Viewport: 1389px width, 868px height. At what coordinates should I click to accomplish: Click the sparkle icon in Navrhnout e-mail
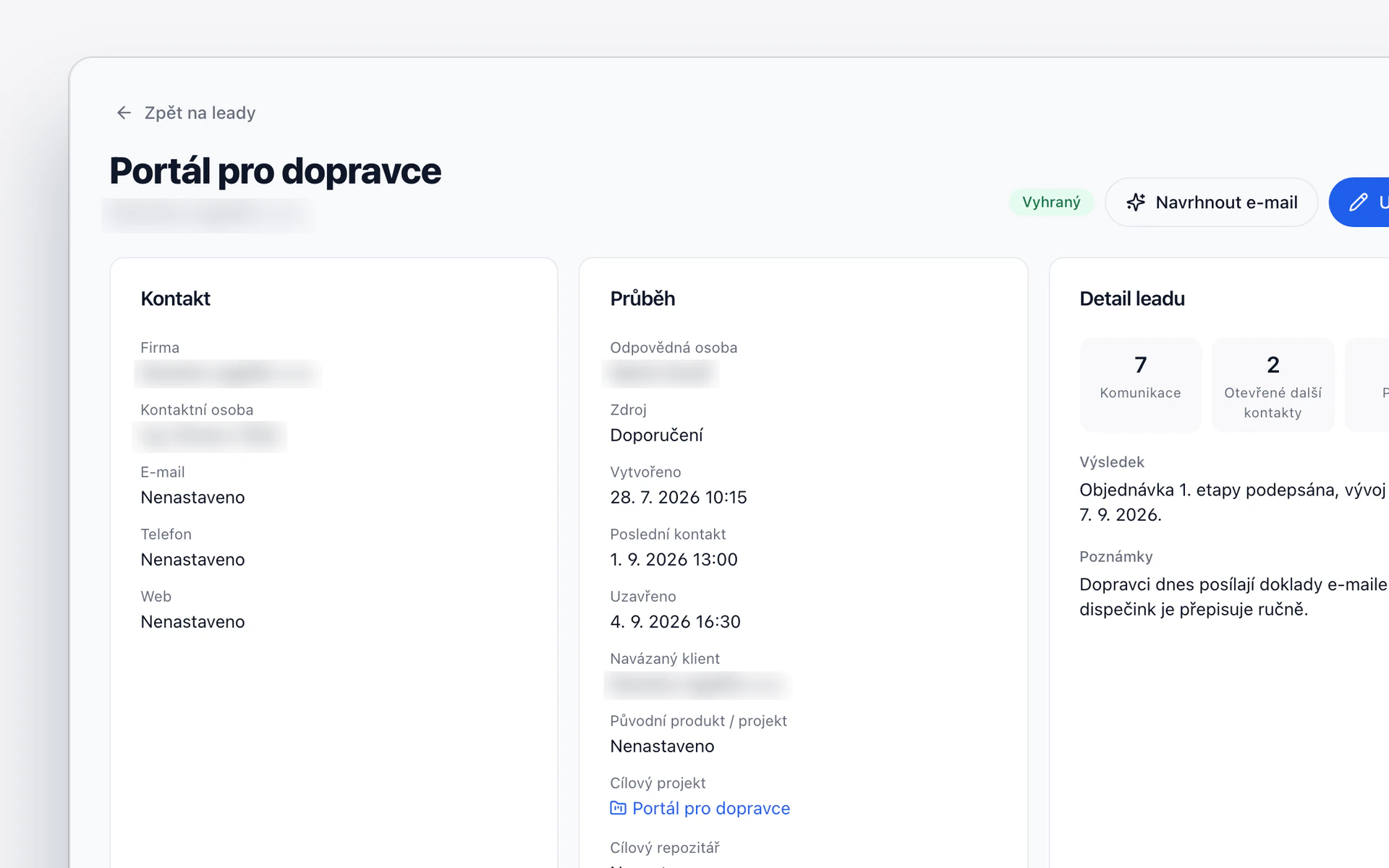[1136, 203]
